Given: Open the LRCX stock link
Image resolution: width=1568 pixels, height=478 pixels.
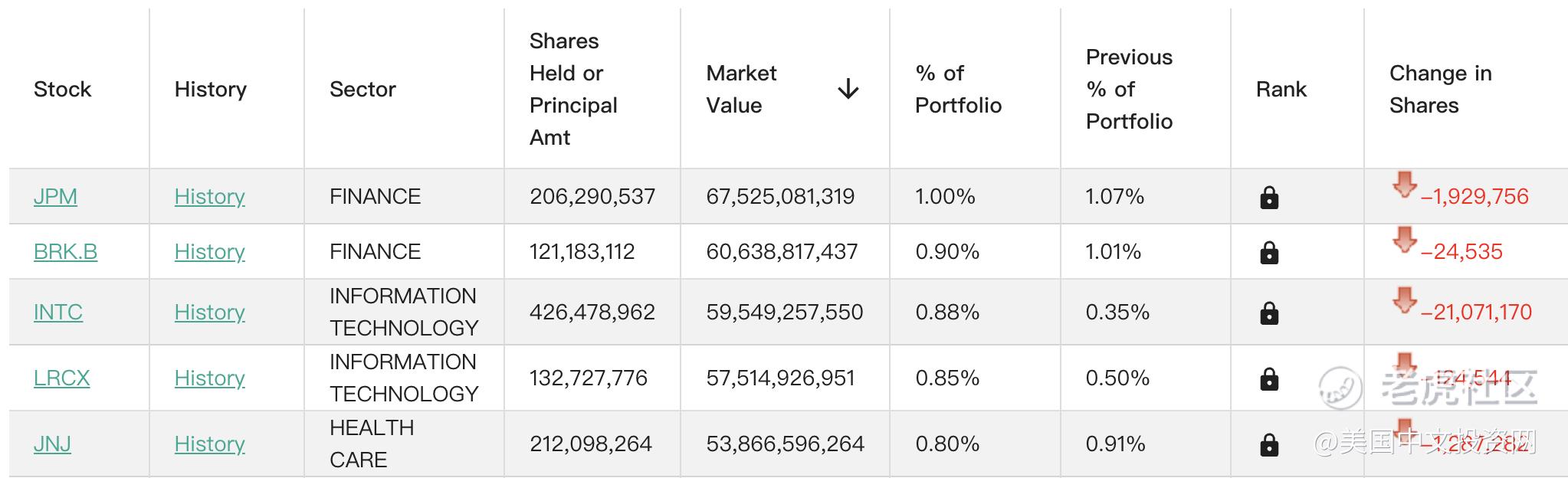Looking at the screenshot, I should click(61, 378).
